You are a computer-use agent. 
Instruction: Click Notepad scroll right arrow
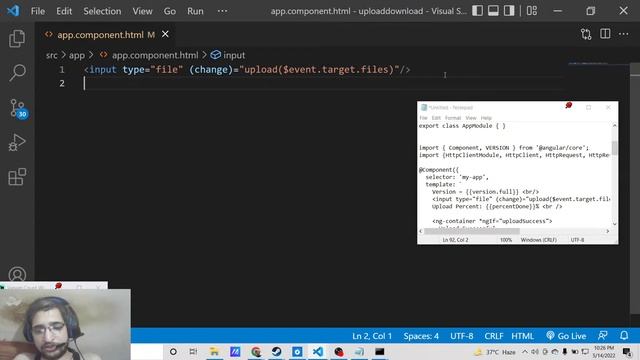point(608,231)
